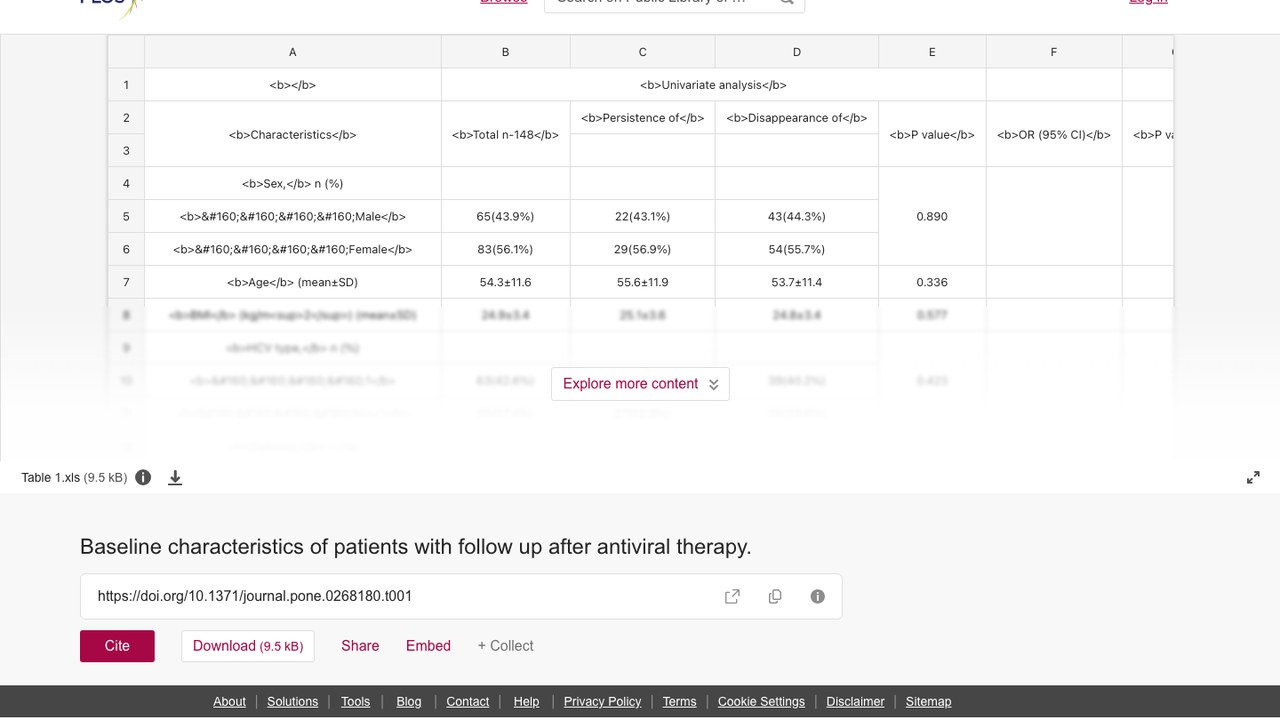Open the Terms footer link

pos(679,702)
